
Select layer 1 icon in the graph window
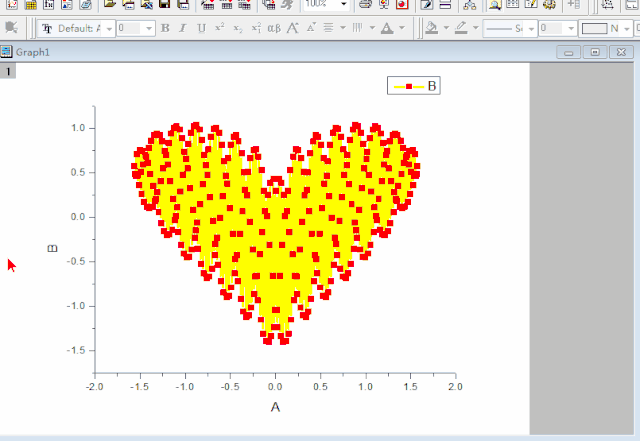(8, 72)
